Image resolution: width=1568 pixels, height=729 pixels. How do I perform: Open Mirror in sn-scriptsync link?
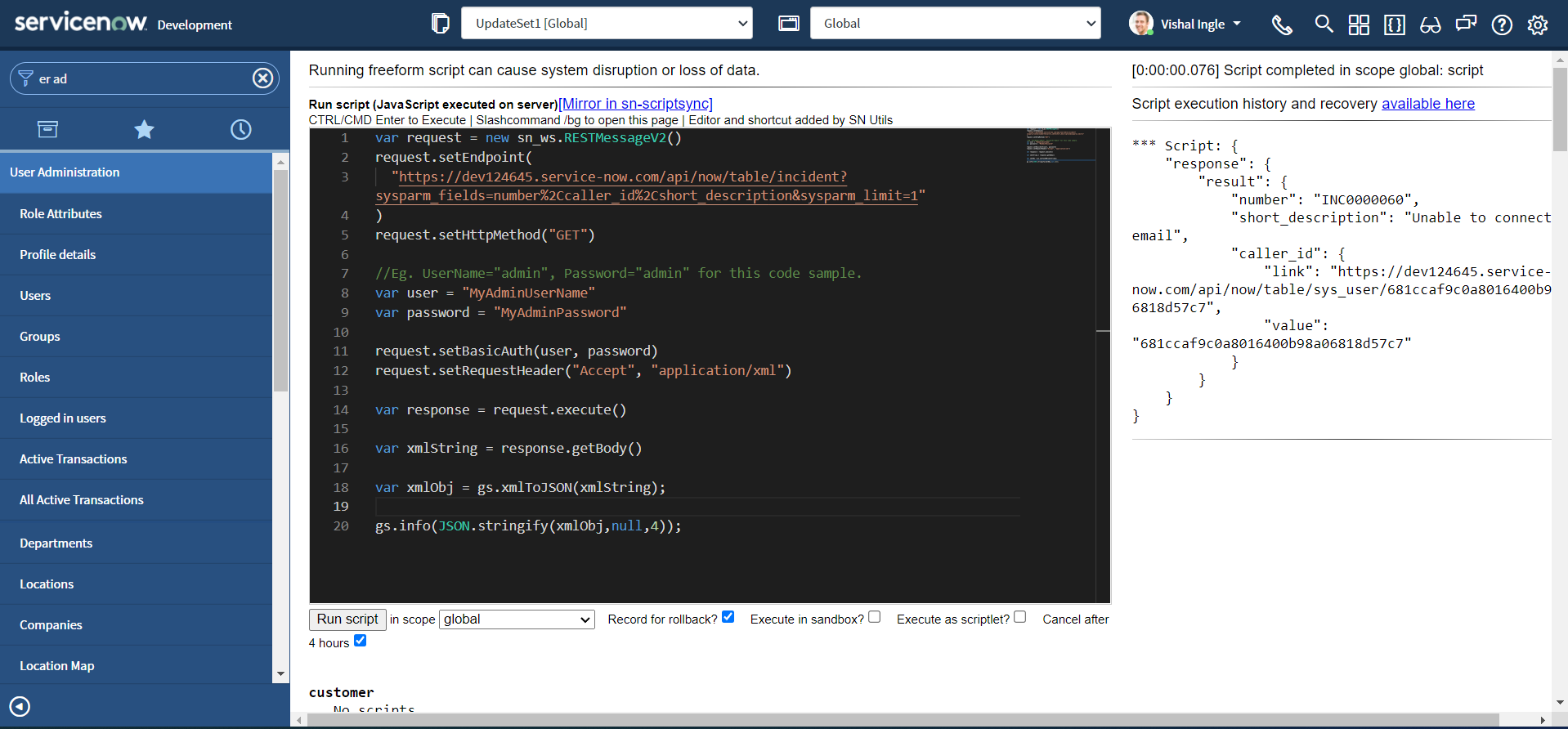pyautogui.click(x=636, y=104)
